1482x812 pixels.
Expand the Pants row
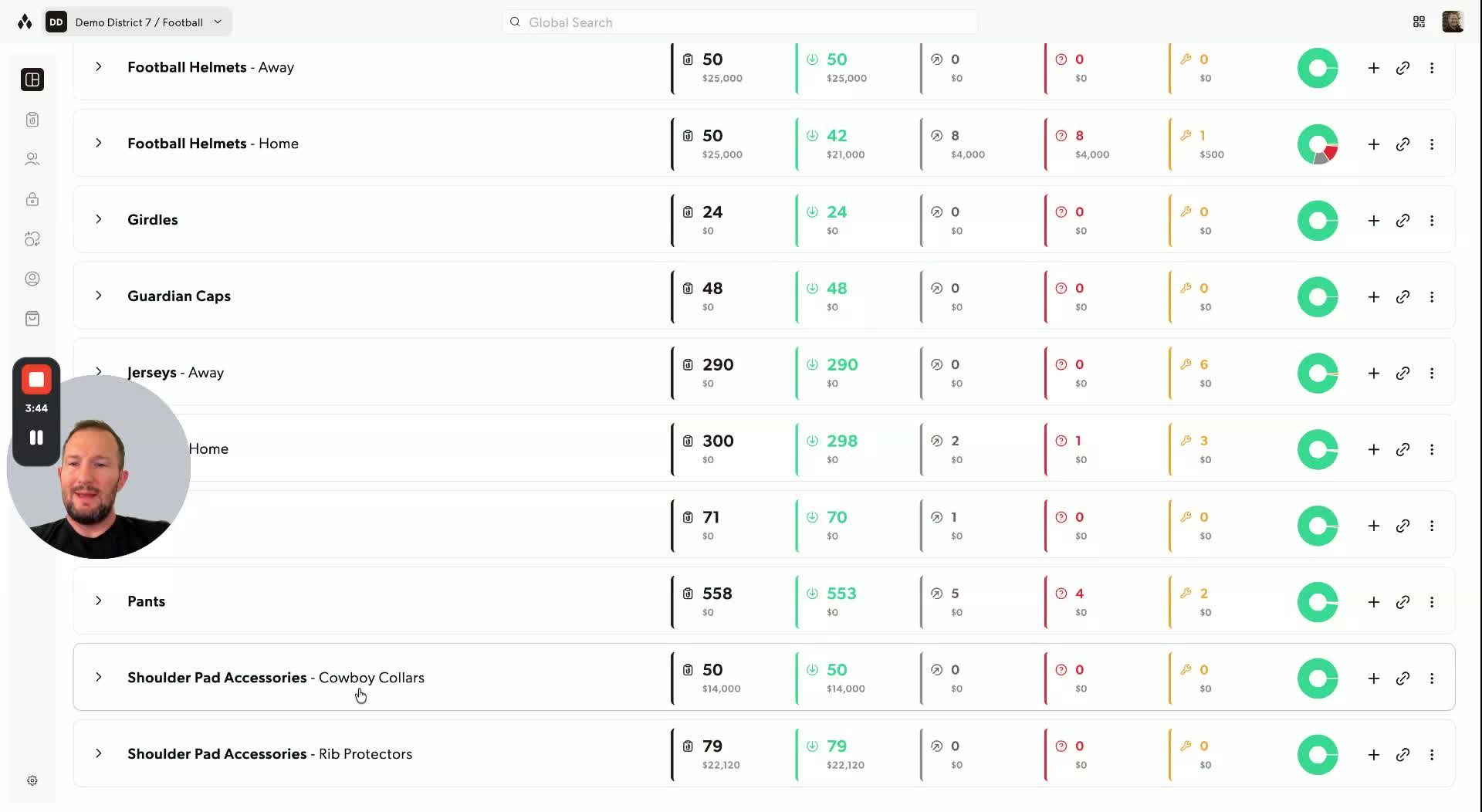point(99,601)
